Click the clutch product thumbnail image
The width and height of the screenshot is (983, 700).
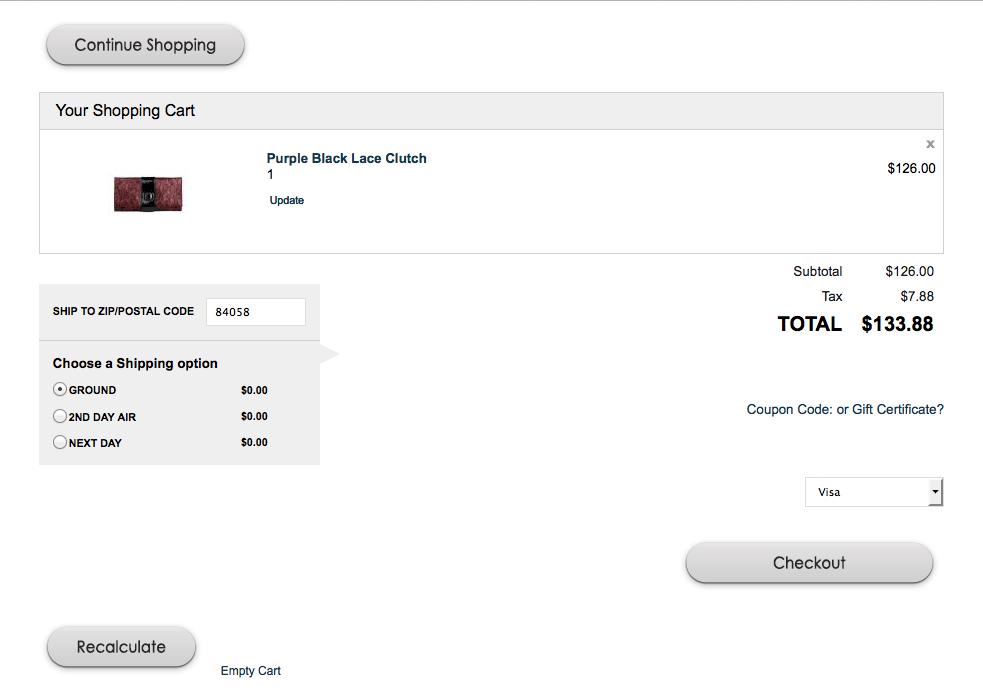coord(148,194)
